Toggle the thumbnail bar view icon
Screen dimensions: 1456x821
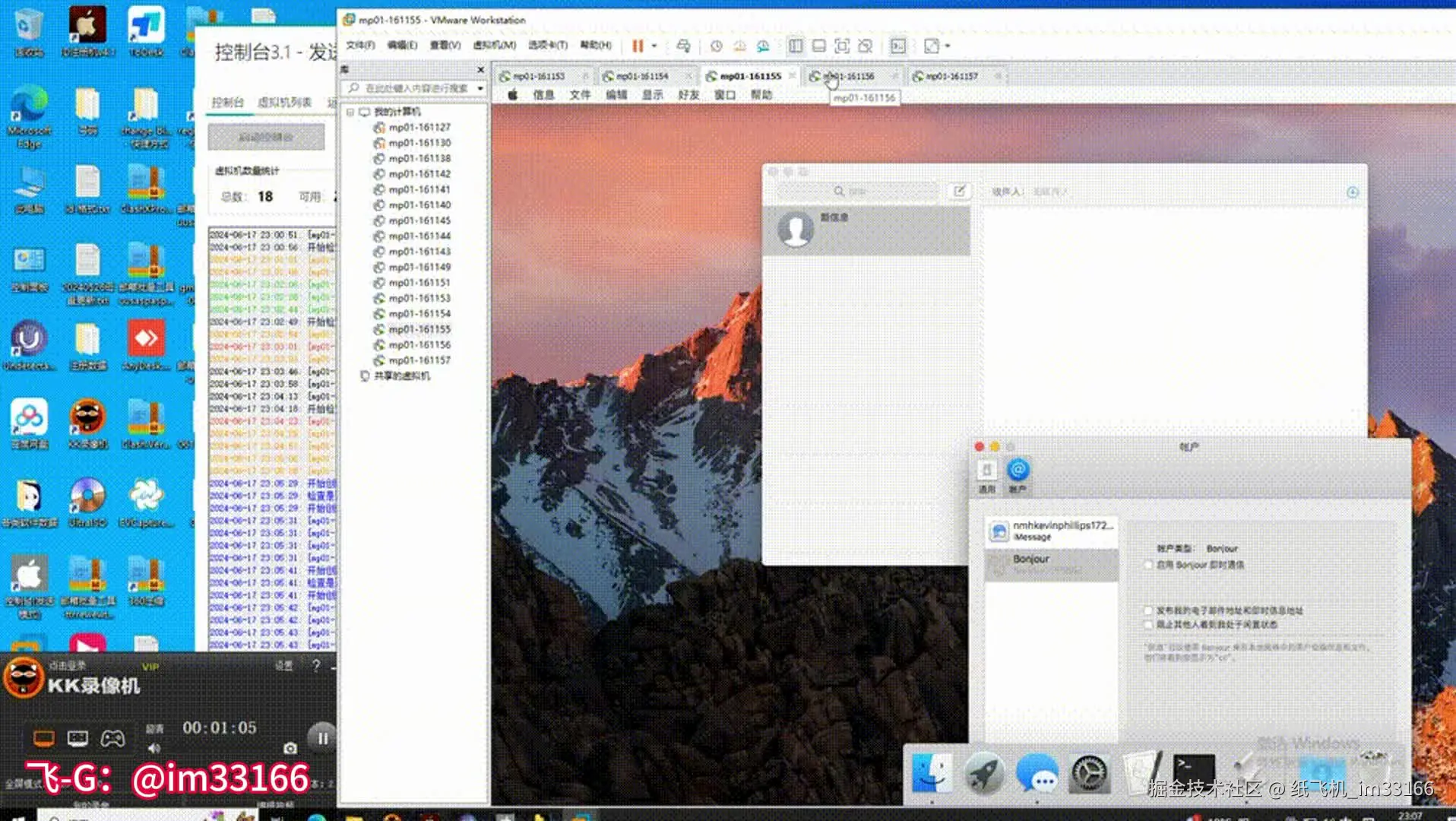818,46
